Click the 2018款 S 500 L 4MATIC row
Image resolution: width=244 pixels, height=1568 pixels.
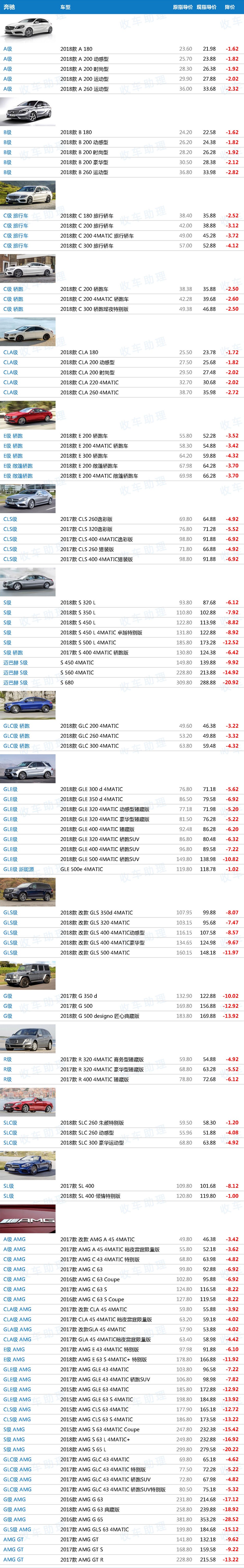pos(122,643)
